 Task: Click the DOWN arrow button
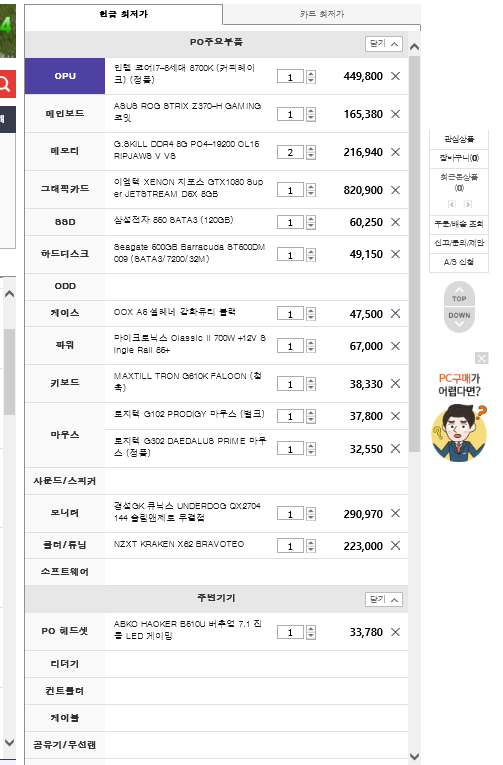[x=459, y=320]
